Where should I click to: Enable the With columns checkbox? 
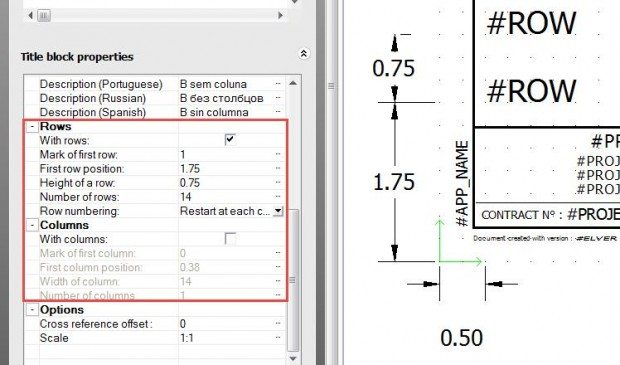230,238
